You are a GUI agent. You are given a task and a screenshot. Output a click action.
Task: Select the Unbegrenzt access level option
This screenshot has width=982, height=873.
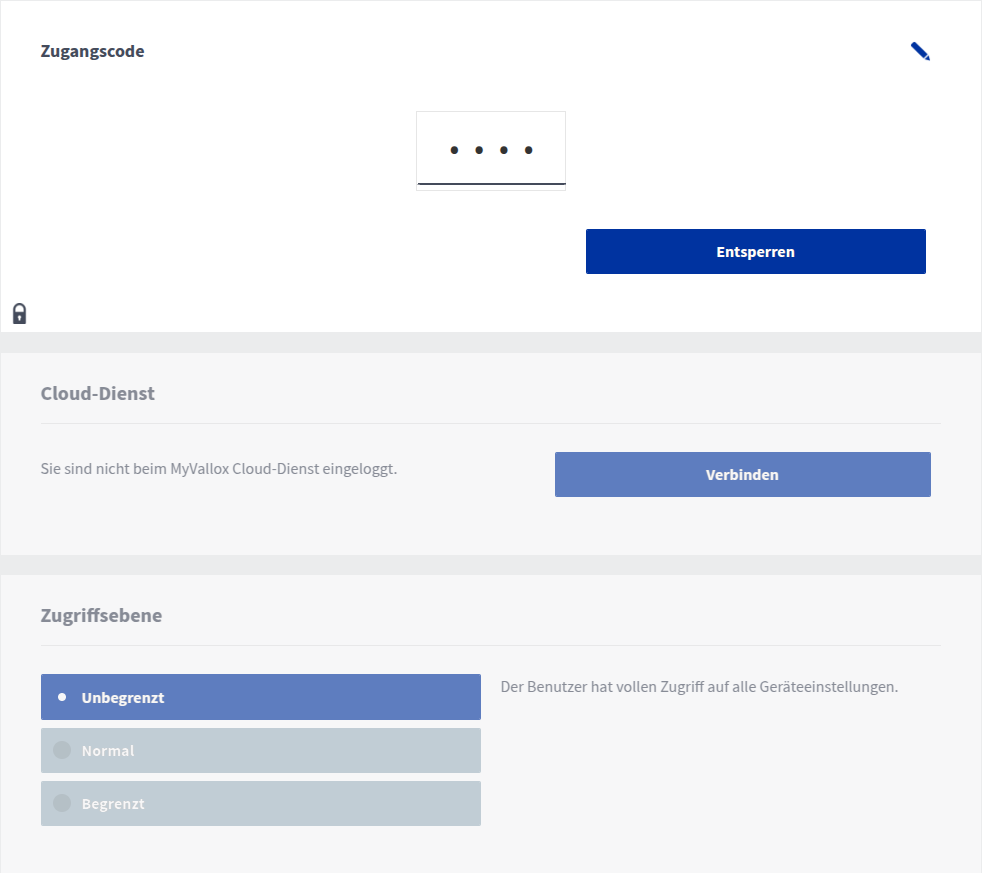[261, 697]
